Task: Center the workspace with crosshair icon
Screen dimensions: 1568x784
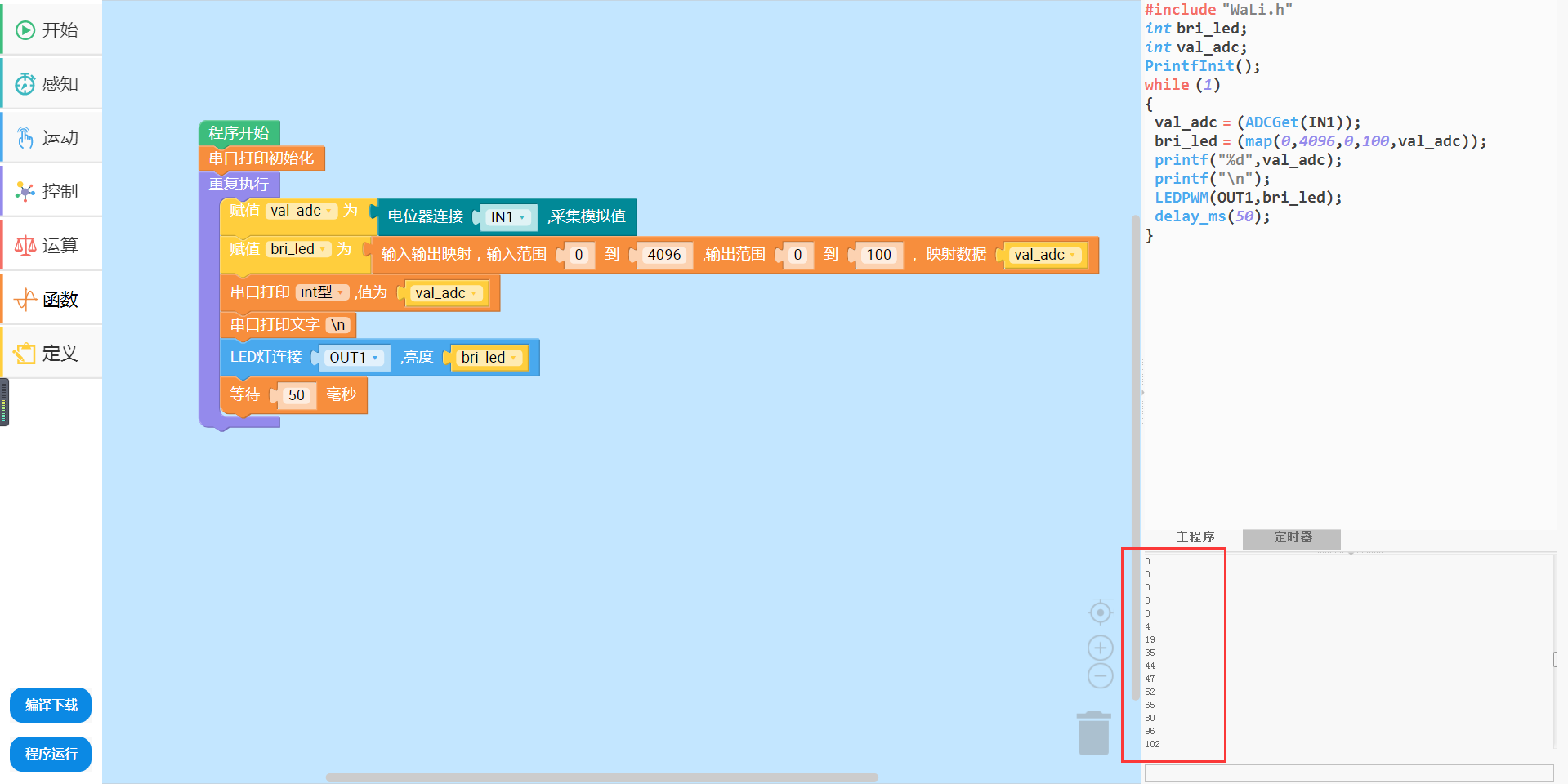Action: pyautogui.click(x=1101, y=612)
